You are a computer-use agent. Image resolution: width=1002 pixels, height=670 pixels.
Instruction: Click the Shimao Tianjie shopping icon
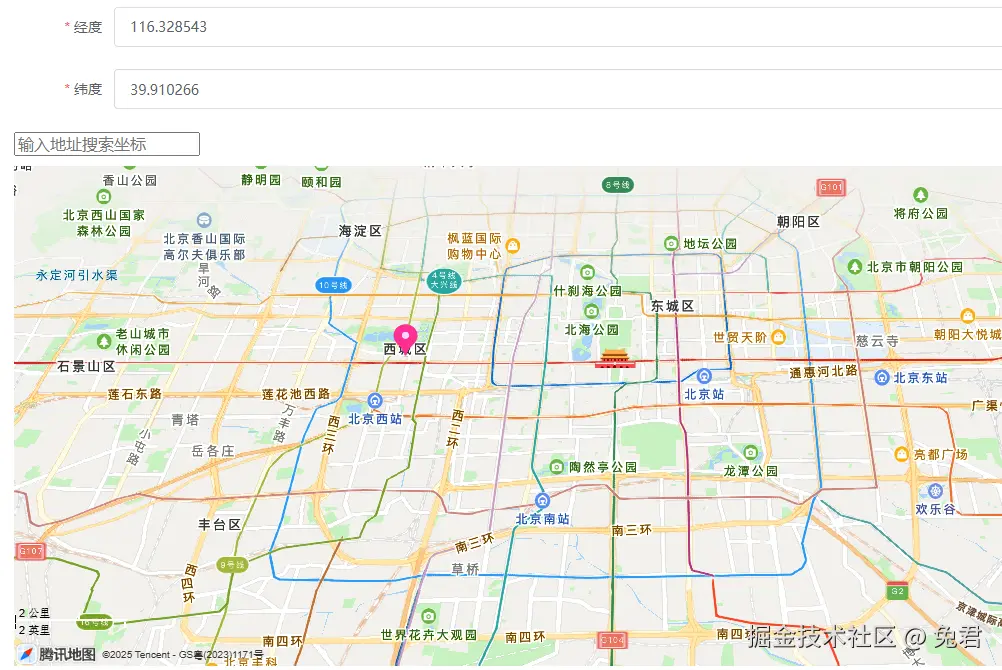click(x=778, y=337)
